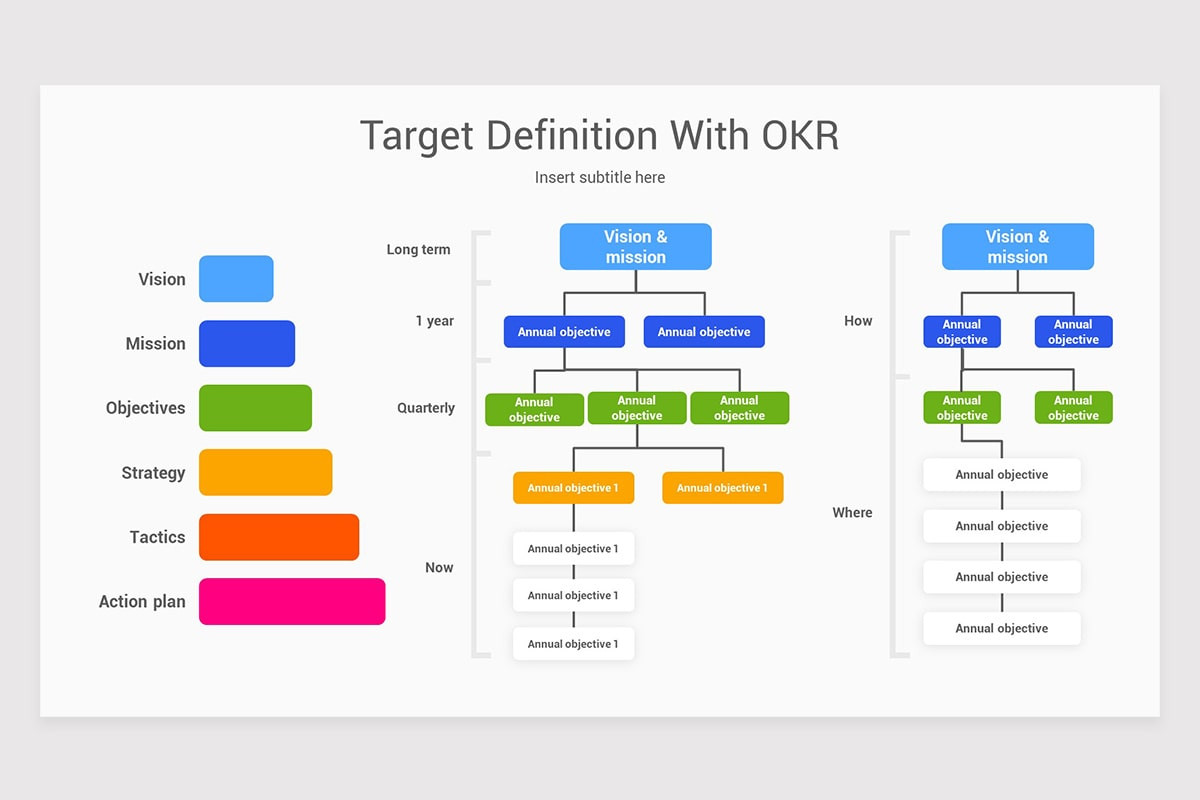
Task: Click the 'Quarterly' timeline label
Action: coord(426,407)
